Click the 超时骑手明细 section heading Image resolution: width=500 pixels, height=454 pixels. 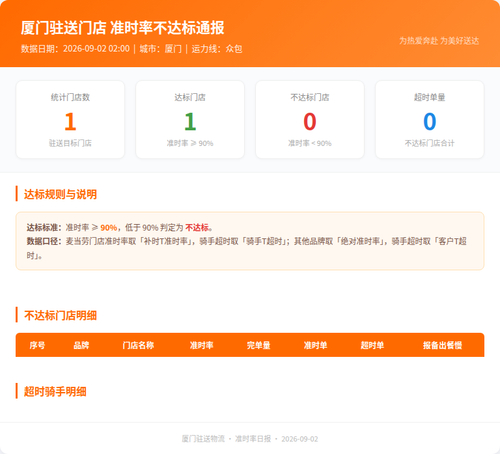tap(55, 391)
